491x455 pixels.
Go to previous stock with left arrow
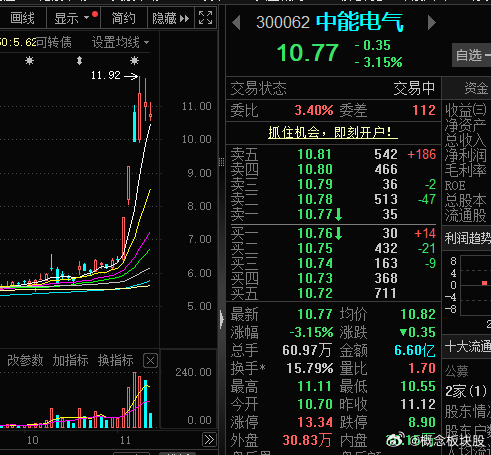point(236,23)
